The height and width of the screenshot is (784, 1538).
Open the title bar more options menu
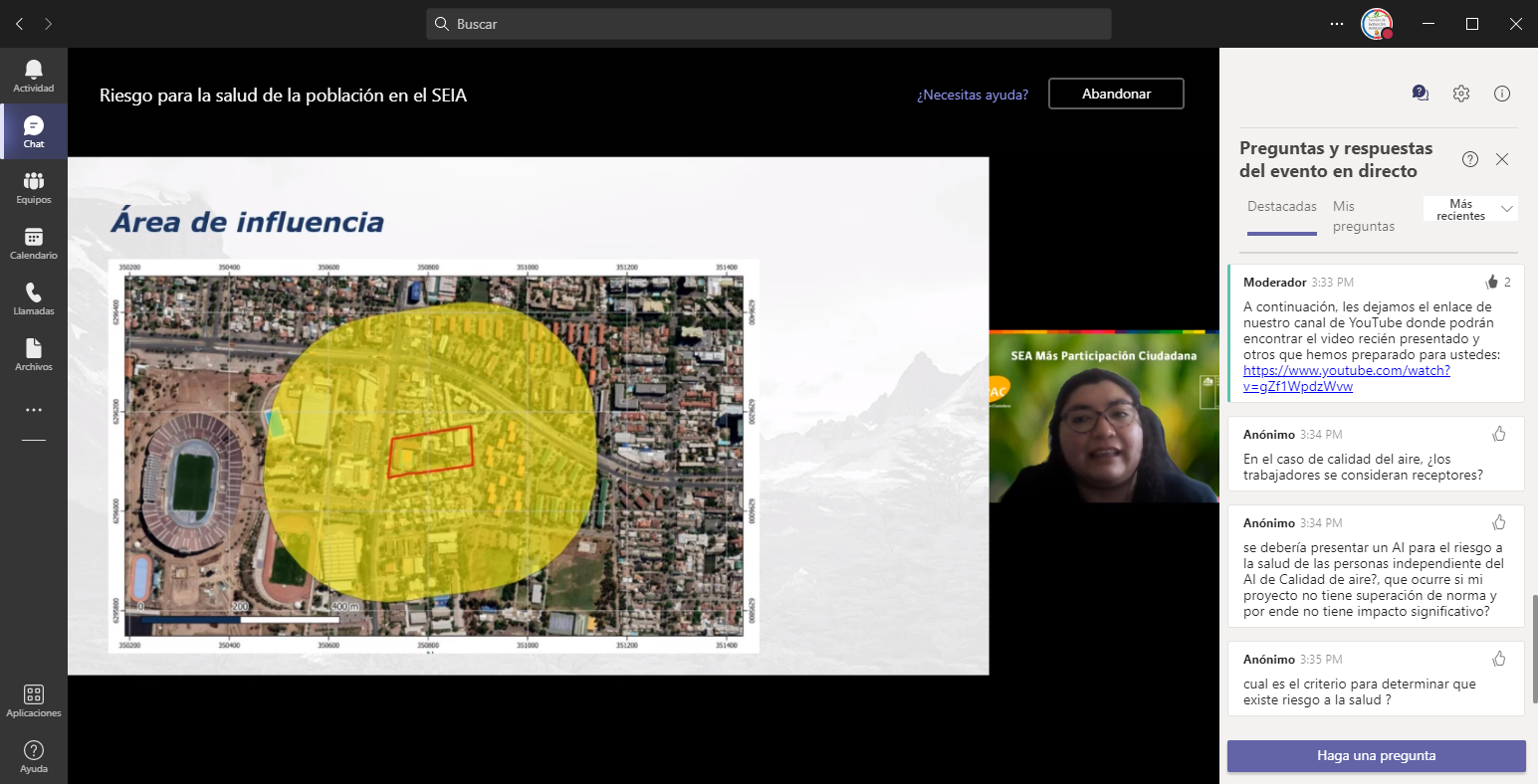point(1336,24)
